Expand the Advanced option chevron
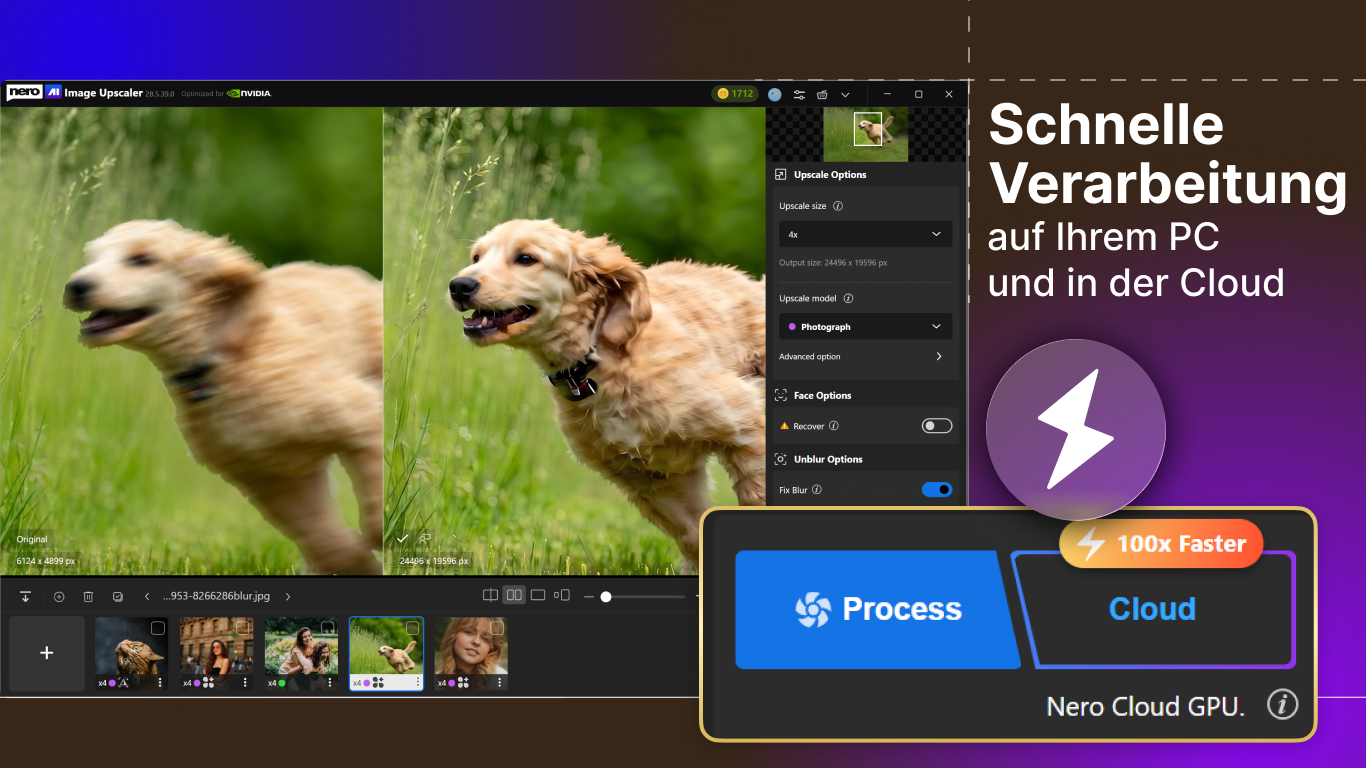Image resolution: width=1366 pixels, height=768 pixels. coord(939,356)
